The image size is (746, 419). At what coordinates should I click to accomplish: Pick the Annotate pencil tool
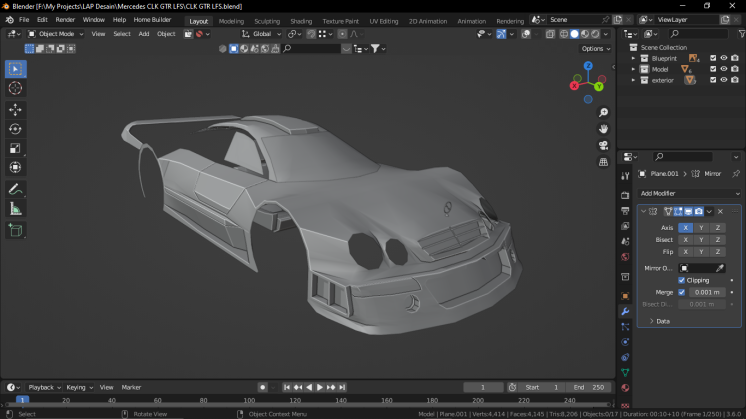tap(16, 189)
